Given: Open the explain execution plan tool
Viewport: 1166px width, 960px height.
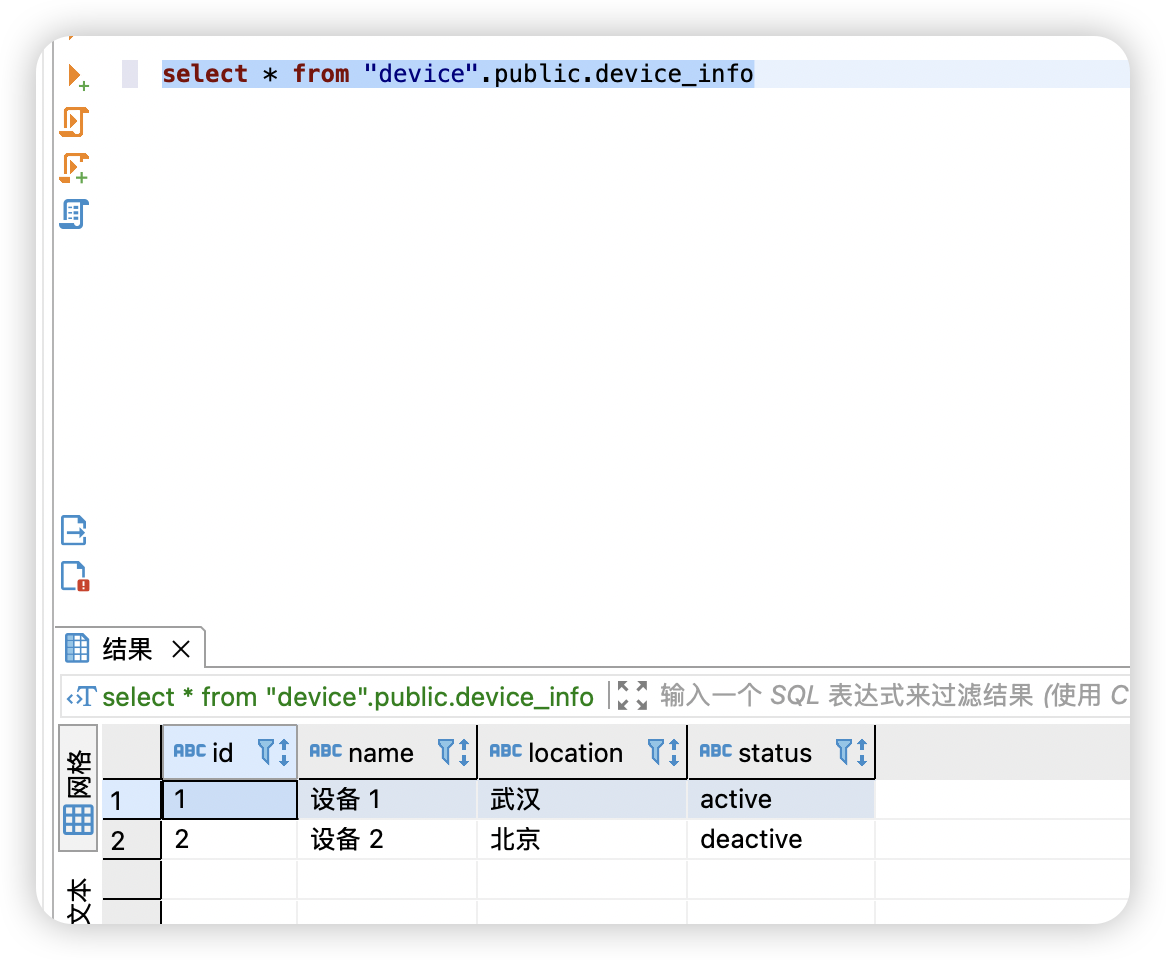Looking at the screenshot, I should pyautogui.click(x=74, y=214).
